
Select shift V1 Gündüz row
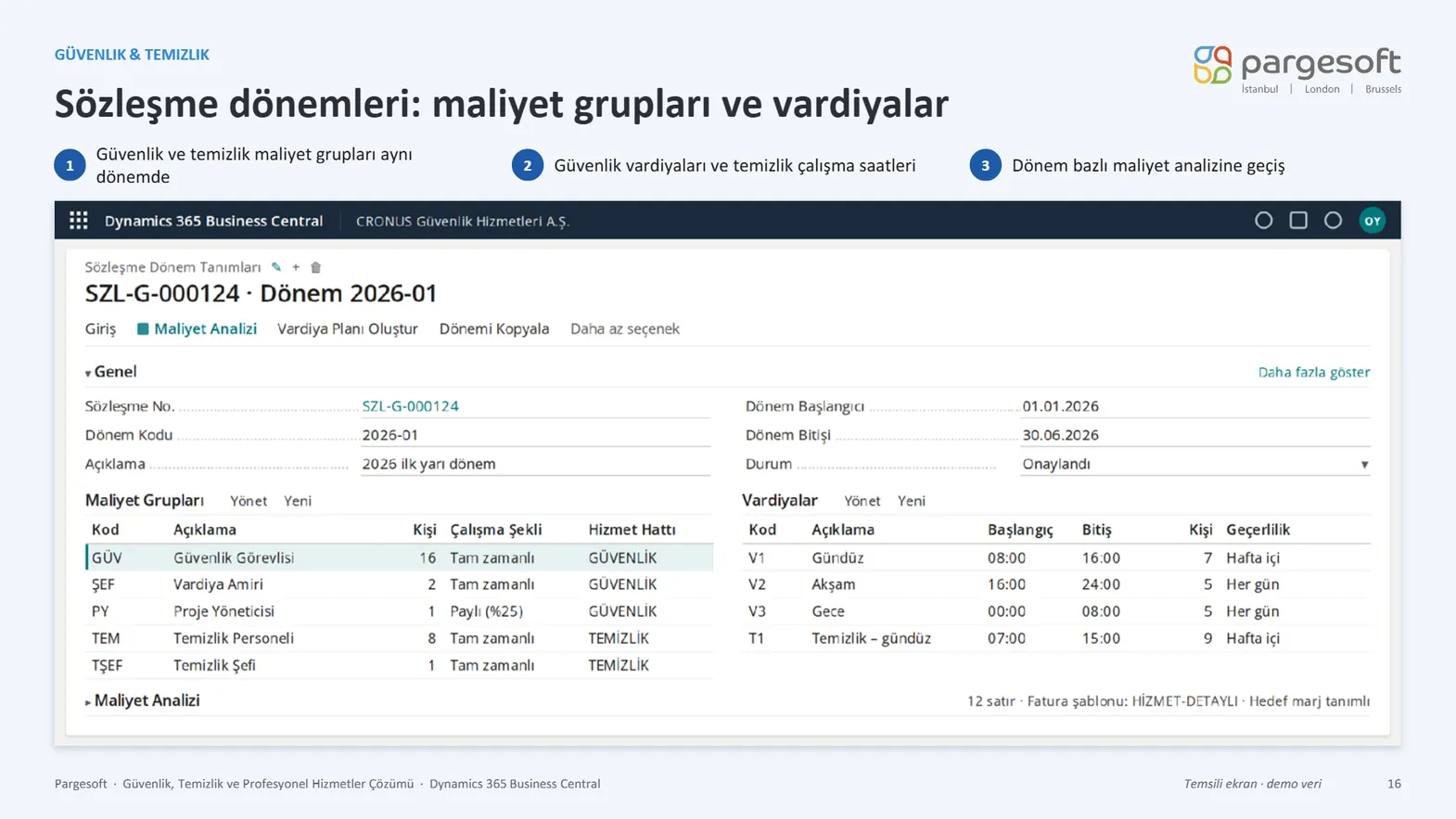(x=1056, y=557)
